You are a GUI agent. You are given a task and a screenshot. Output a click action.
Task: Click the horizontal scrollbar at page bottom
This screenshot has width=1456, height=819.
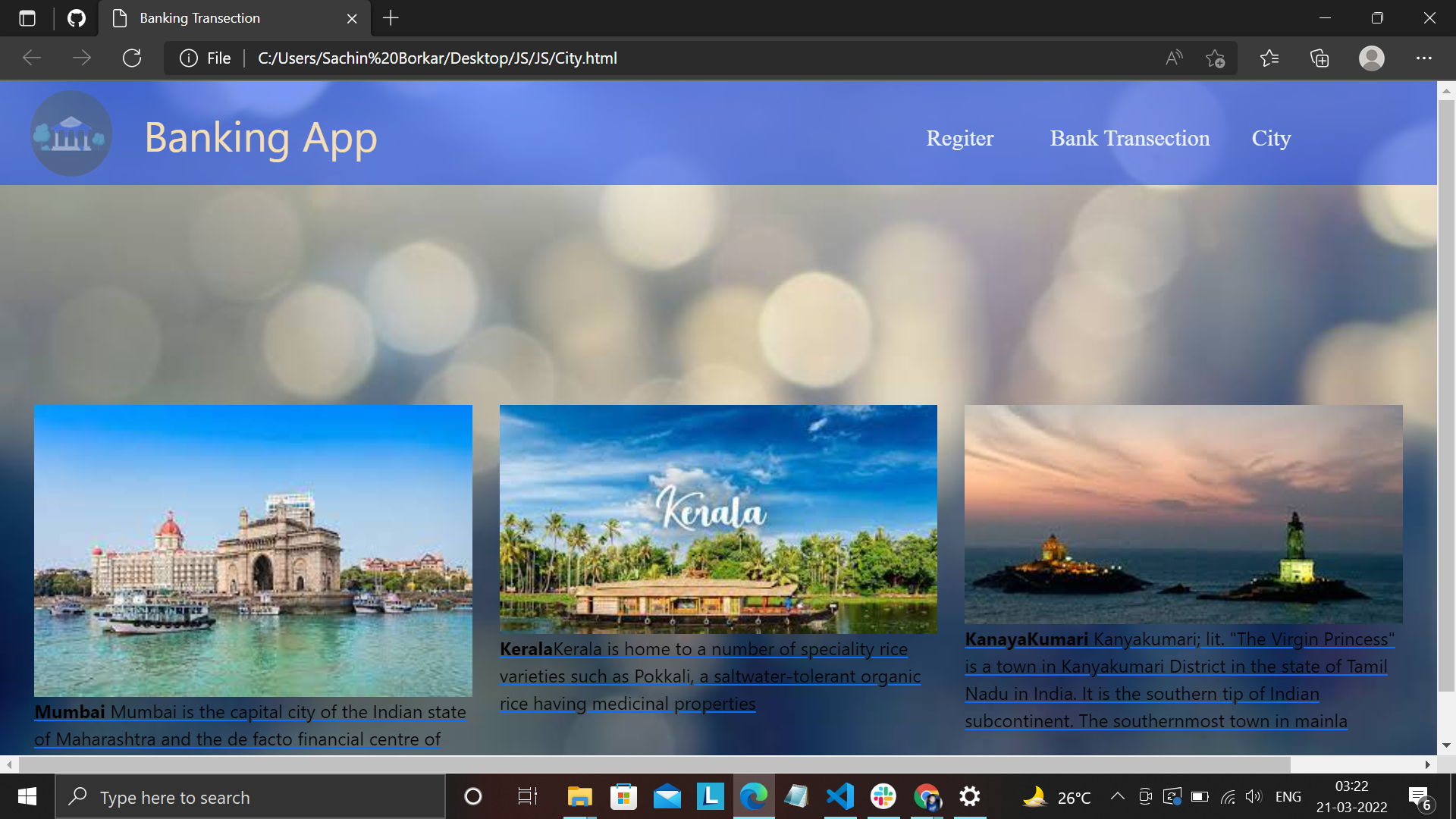pos(654,764)
